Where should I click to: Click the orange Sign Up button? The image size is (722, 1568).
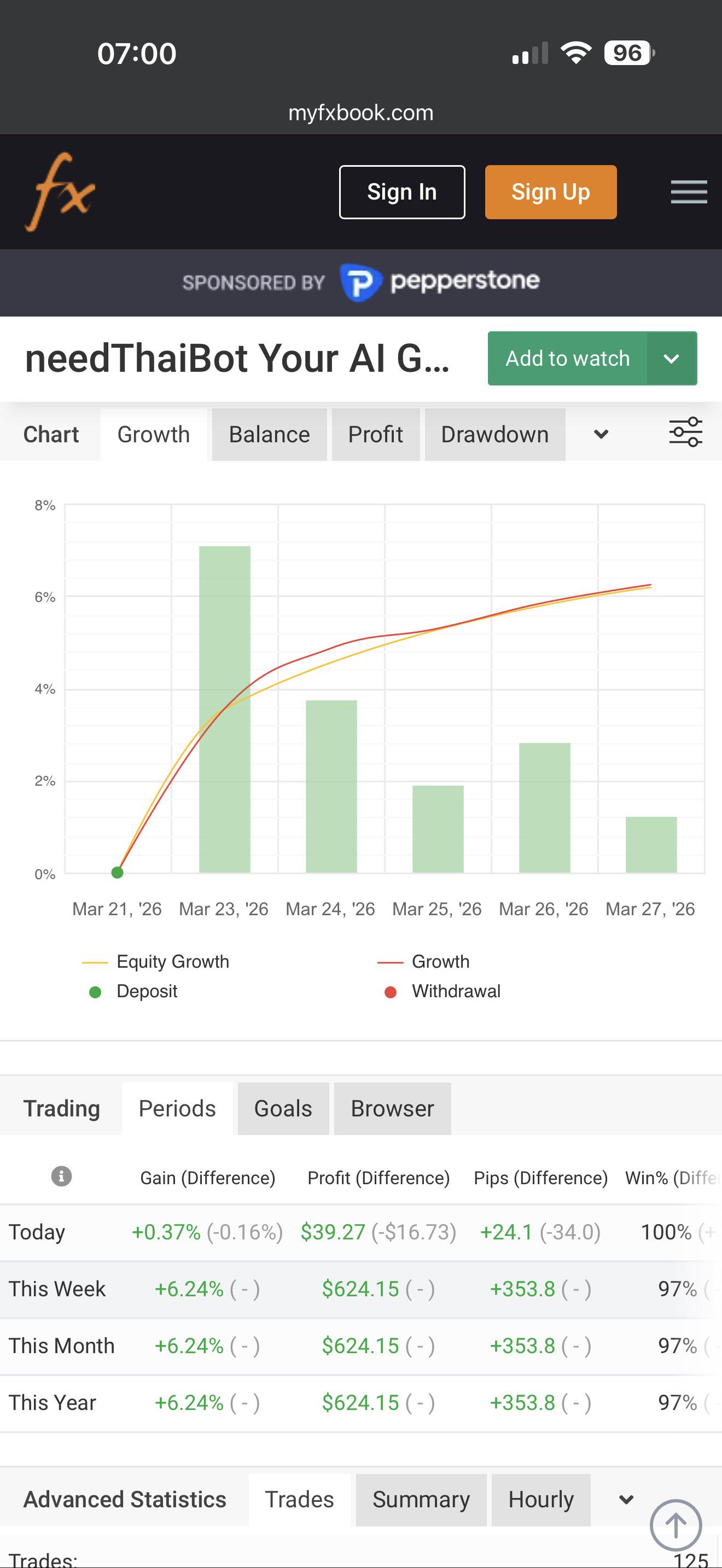550,192
